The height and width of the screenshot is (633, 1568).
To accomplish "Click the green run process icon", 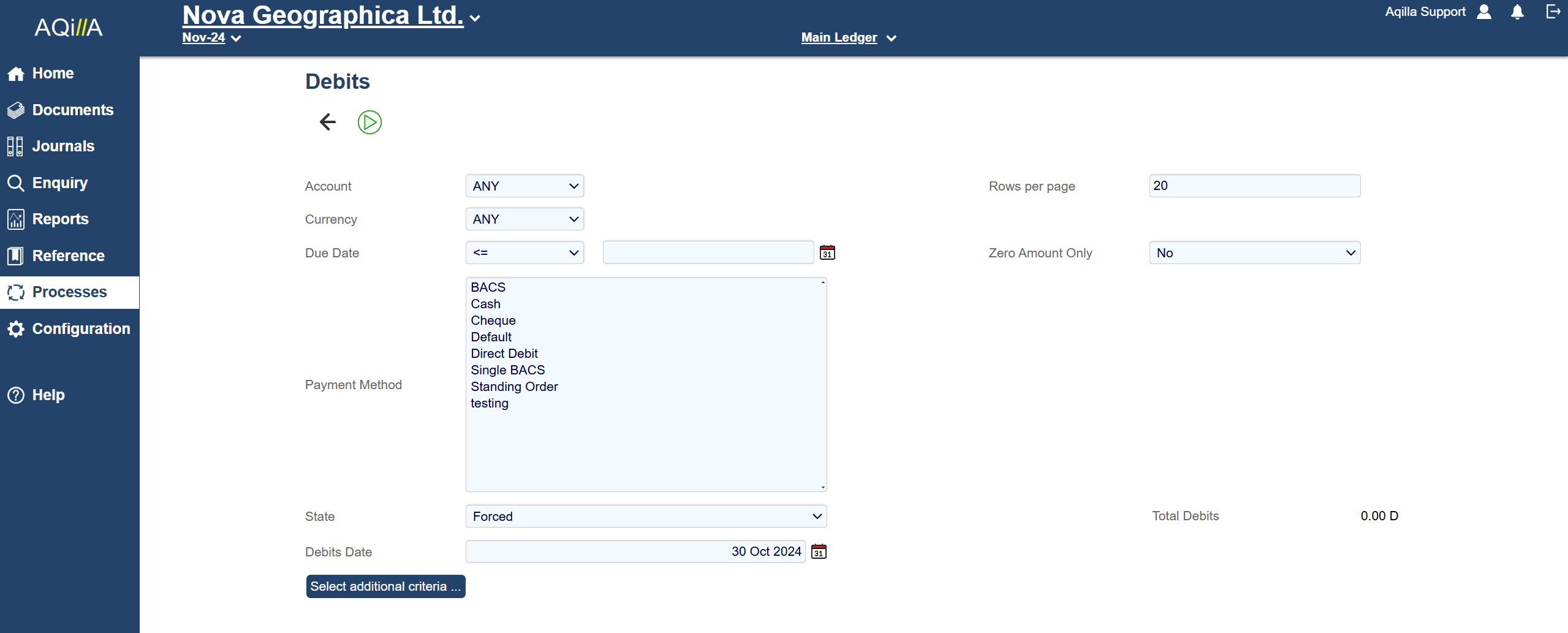I will click(369, 123).
